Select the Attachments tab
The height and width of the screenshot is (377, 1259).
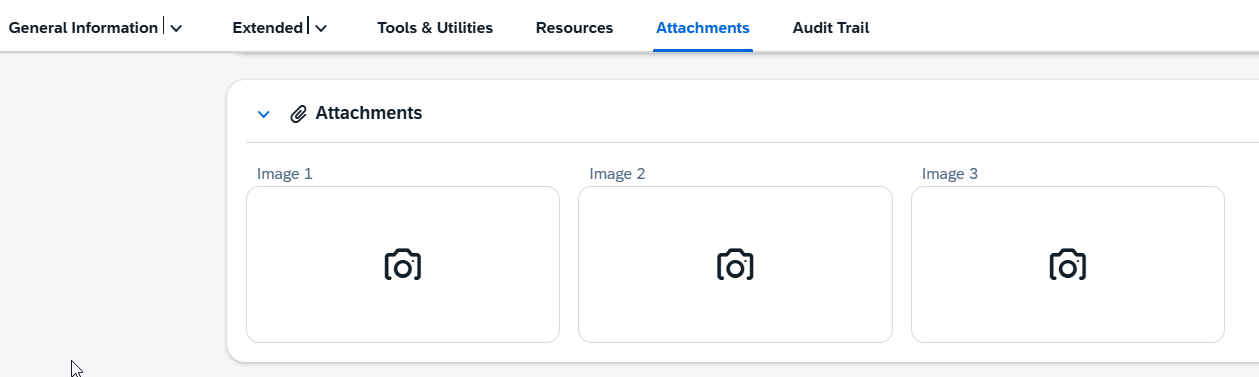pos(703,28)
